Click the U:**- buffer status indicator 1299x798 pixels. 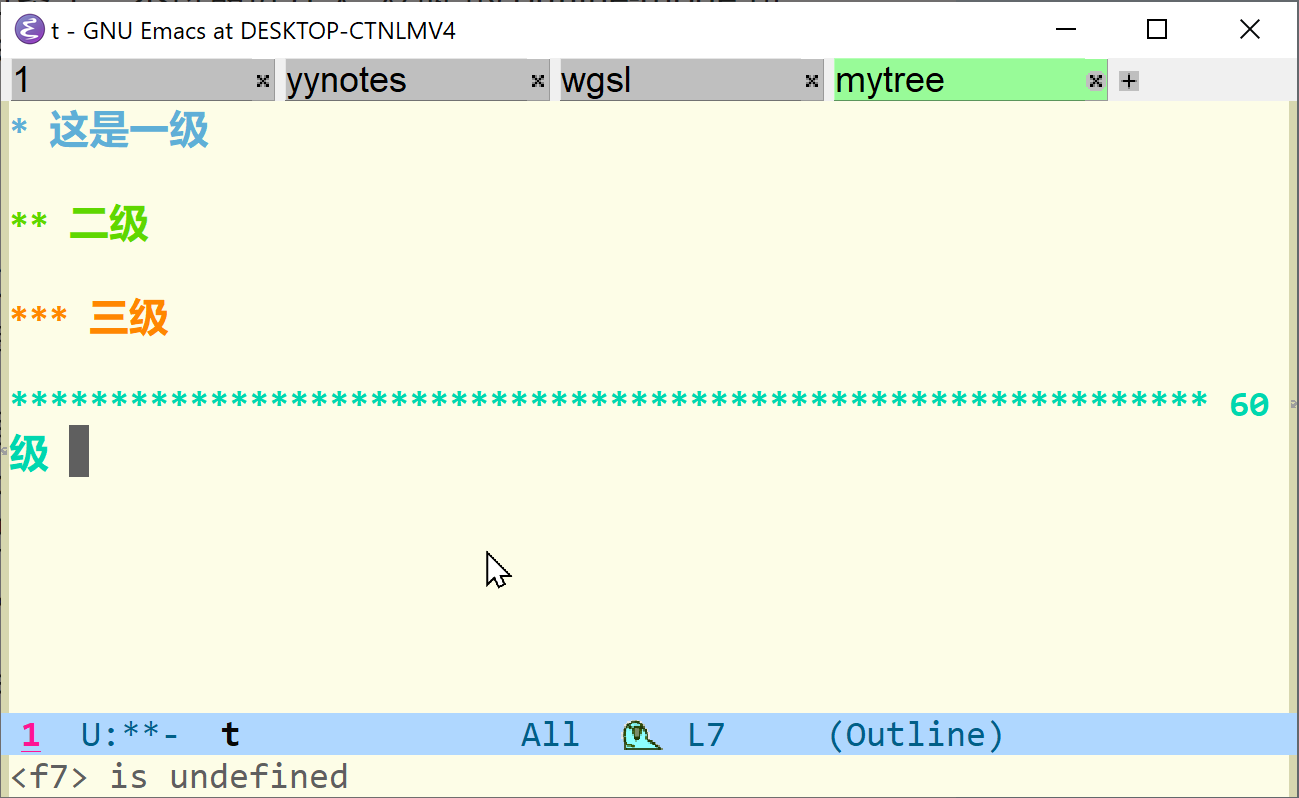tap(130, 735)
